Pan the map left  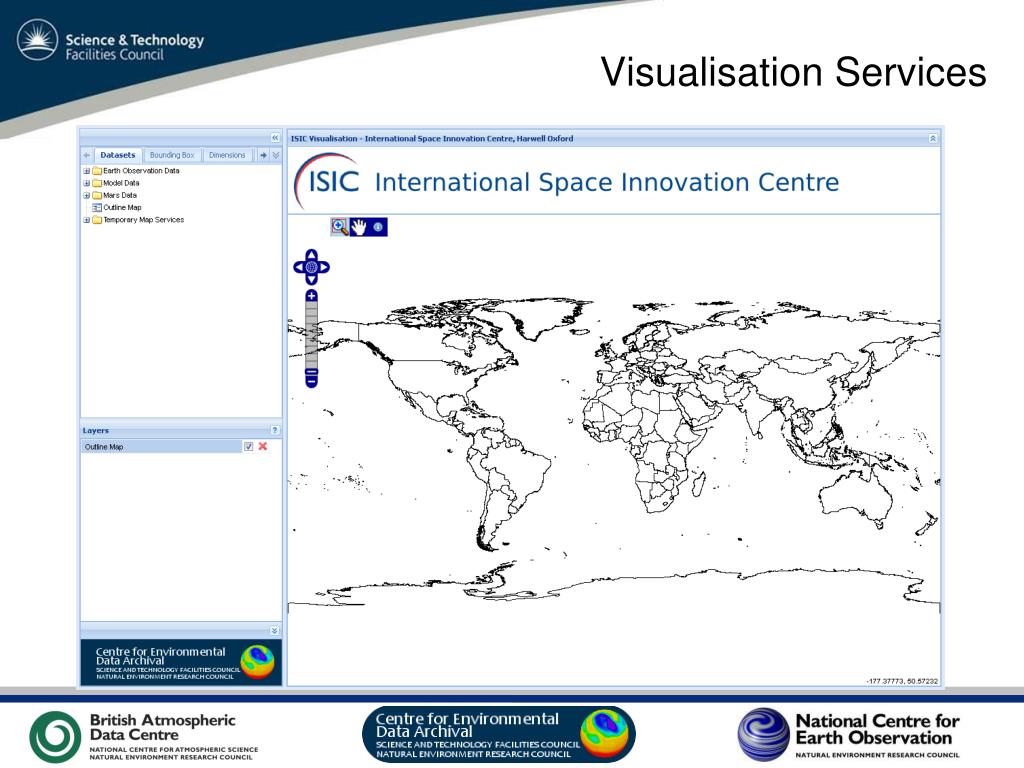(x=298, y=267)
